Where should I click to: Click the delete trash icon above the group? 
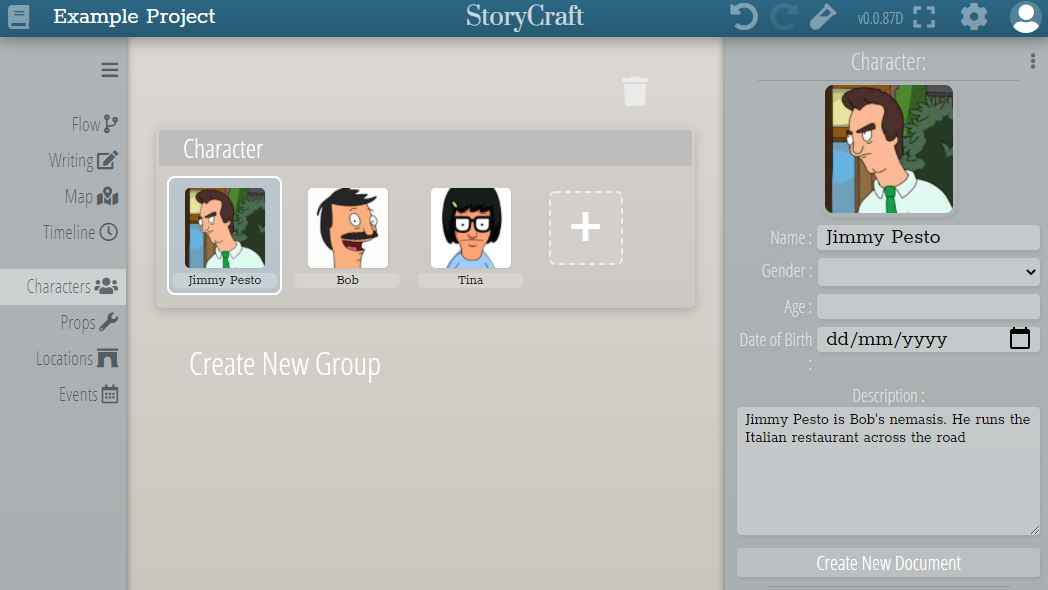click(x=634, y=91)
